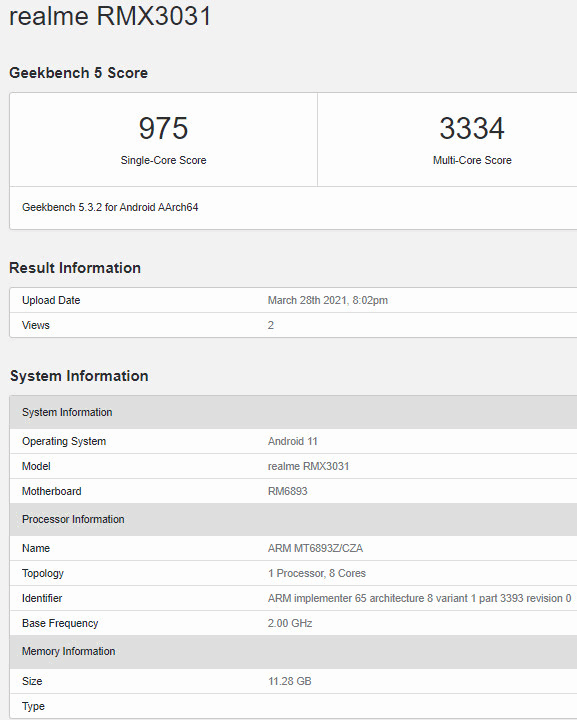This screenshot has width=577, height=720.
Task: Click the Processor Information section header
Action: click(293, 519)
